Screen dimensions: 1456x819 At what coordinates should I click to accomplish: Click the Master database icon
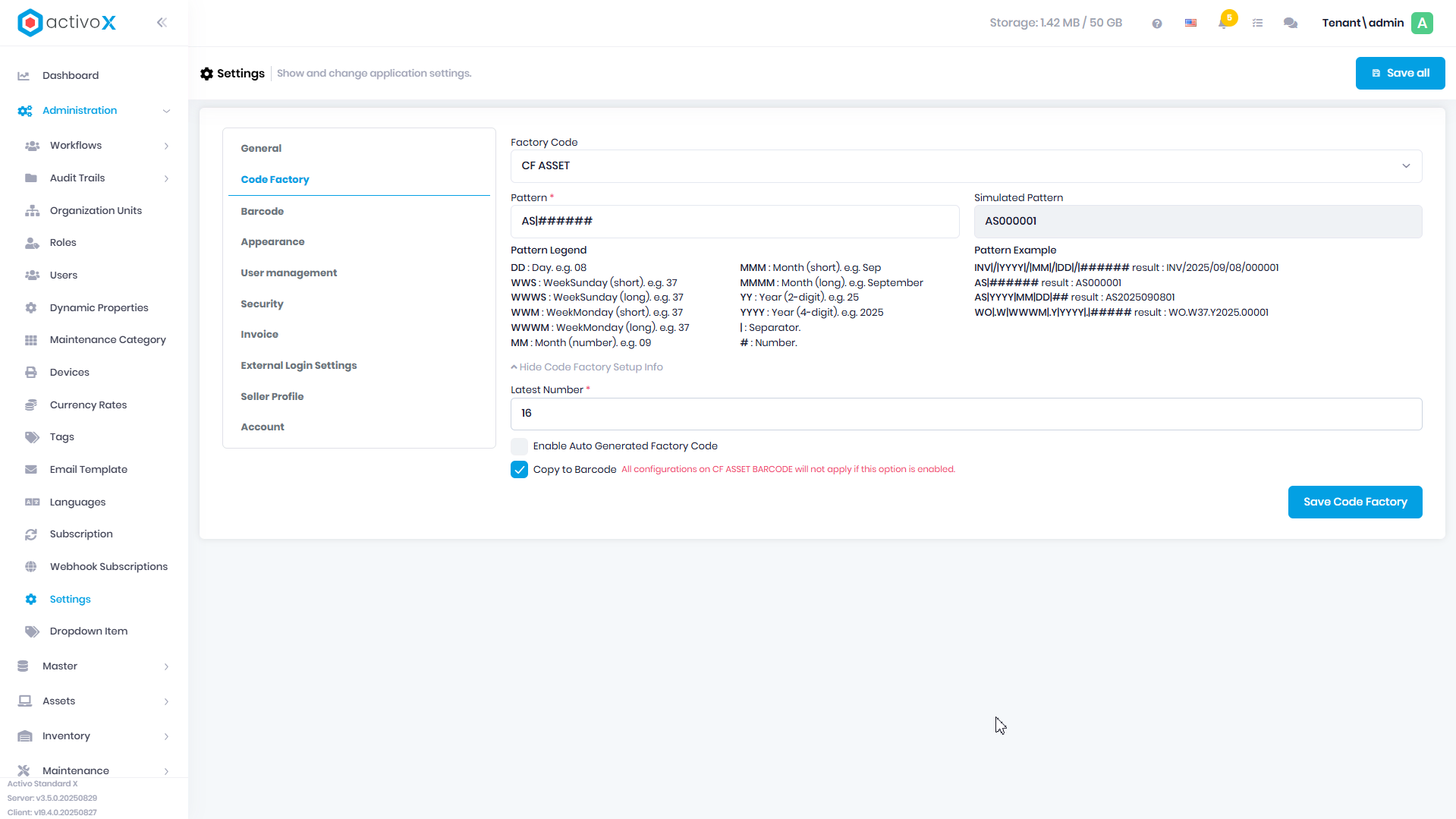[x=23, y=666]
